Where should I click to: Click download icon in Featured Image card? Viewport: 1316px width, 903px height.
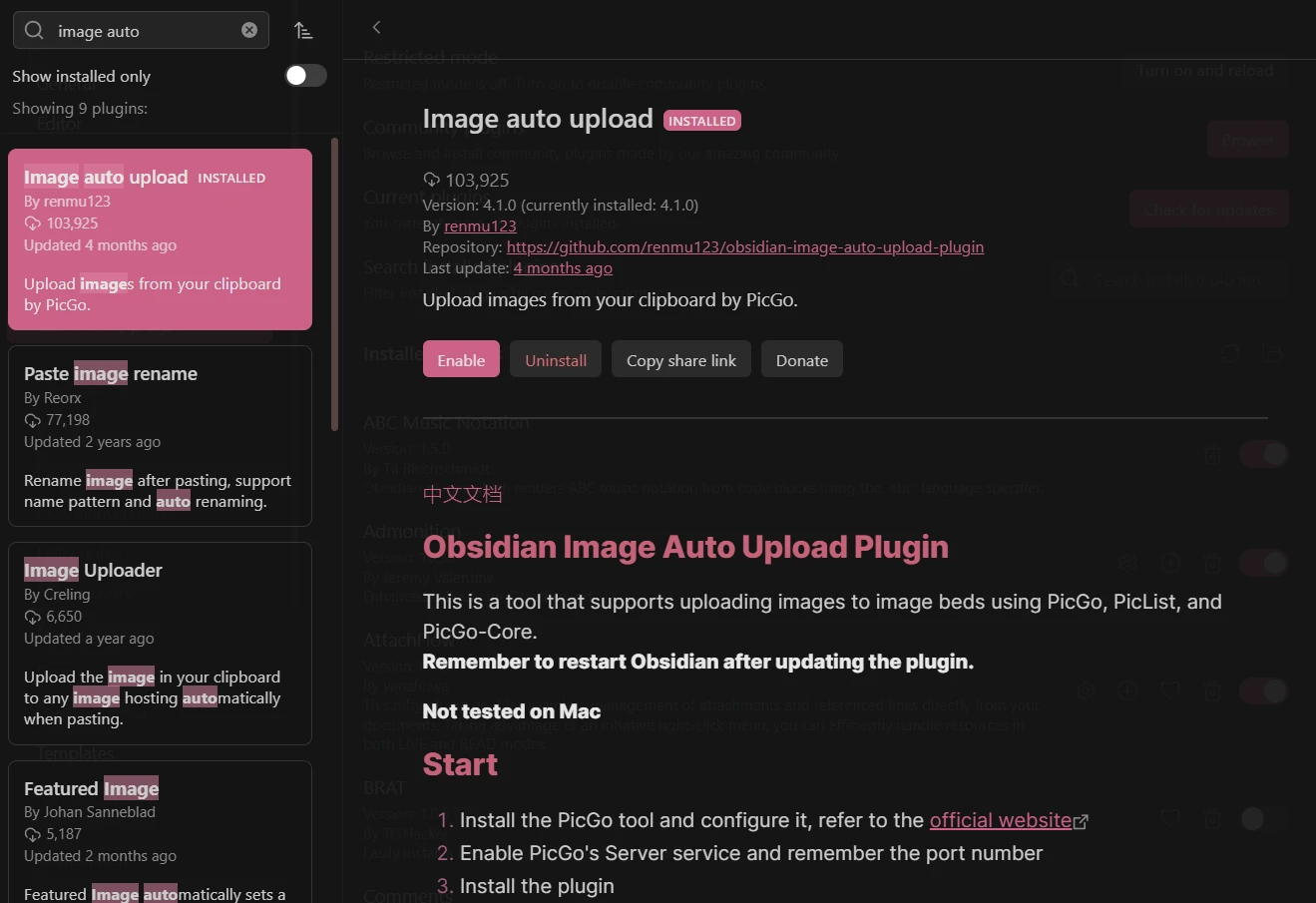tap(33, 834)
